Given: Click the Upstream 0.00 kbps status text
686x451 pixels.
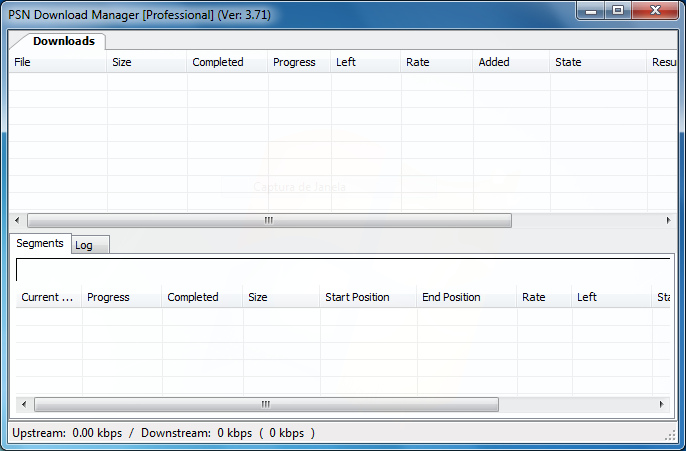Looking at the screenshot, I should click(67, 433).
